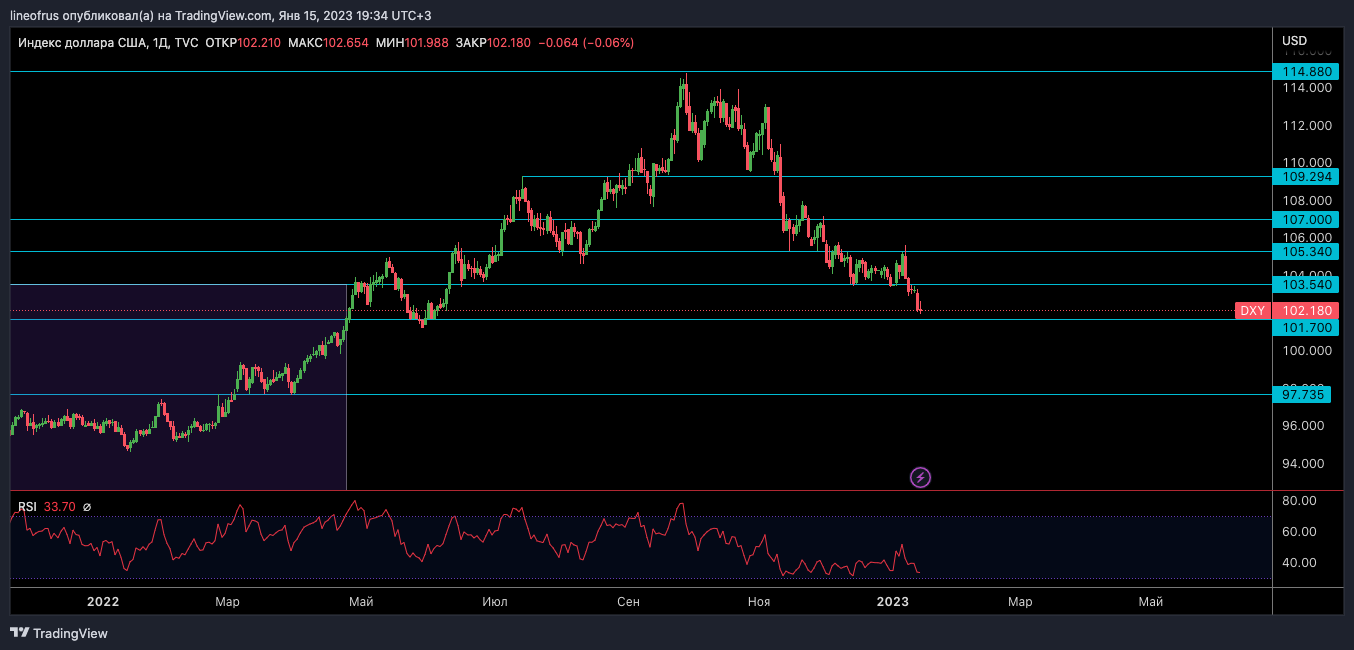Click the publisher name lineofrus
Viewport: 1354px width, 650px height.
pyautogui.click(x=35, y=16)
